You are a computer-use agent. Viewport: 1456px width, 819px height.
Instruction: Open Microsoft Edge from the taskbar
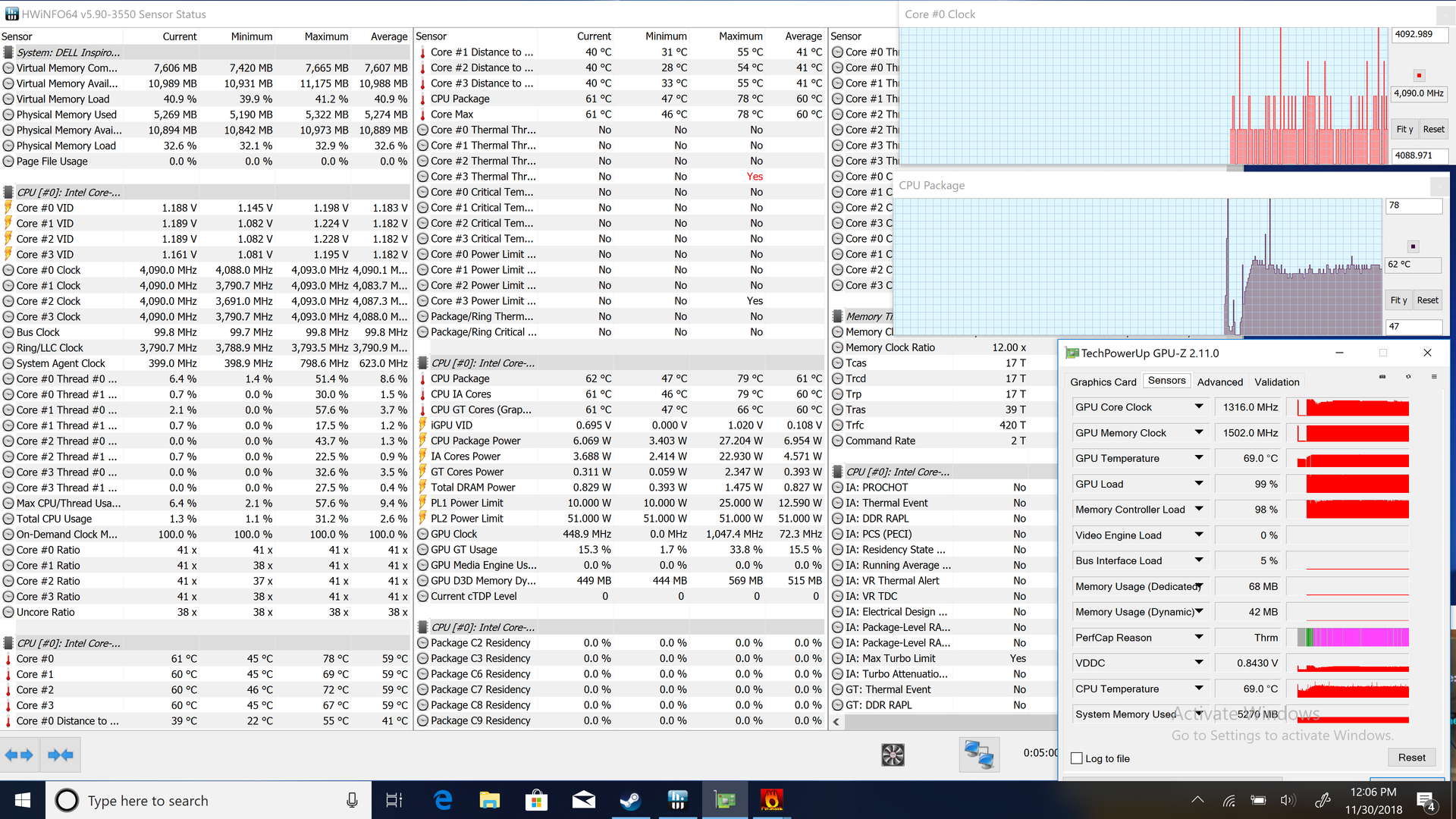coord(443,800)
